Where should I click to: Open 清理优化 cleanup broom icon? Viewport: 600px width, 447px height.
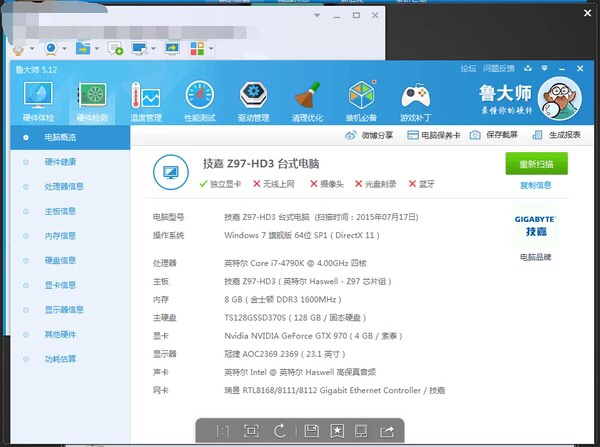pos(307,101)
